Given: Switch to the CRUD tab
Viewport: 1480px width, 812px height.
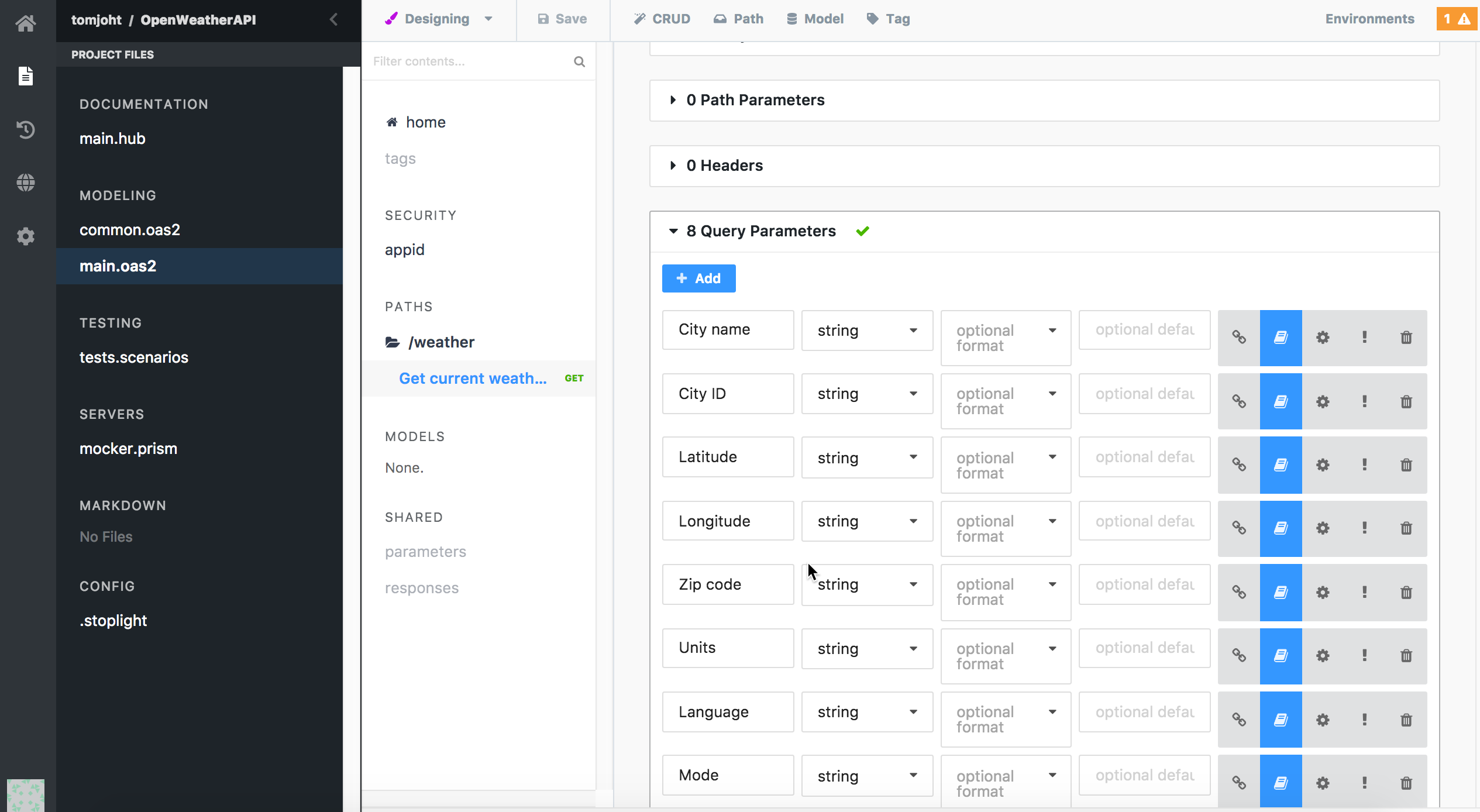Looking at the screenshot, I should pyautogui.click(x=660, y=18).
